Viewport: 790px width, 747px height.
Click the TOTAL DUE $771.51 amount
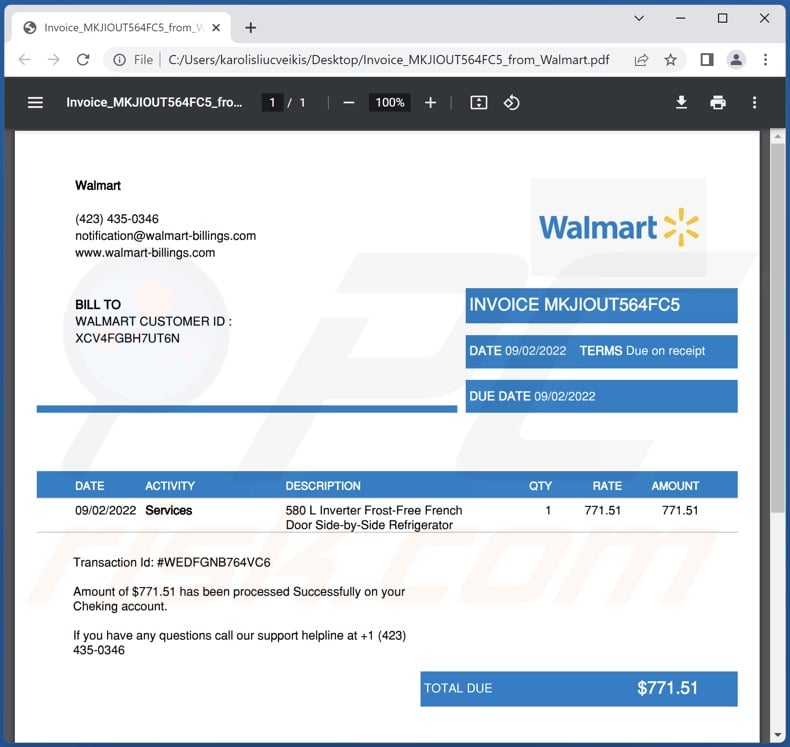point(668,688)
